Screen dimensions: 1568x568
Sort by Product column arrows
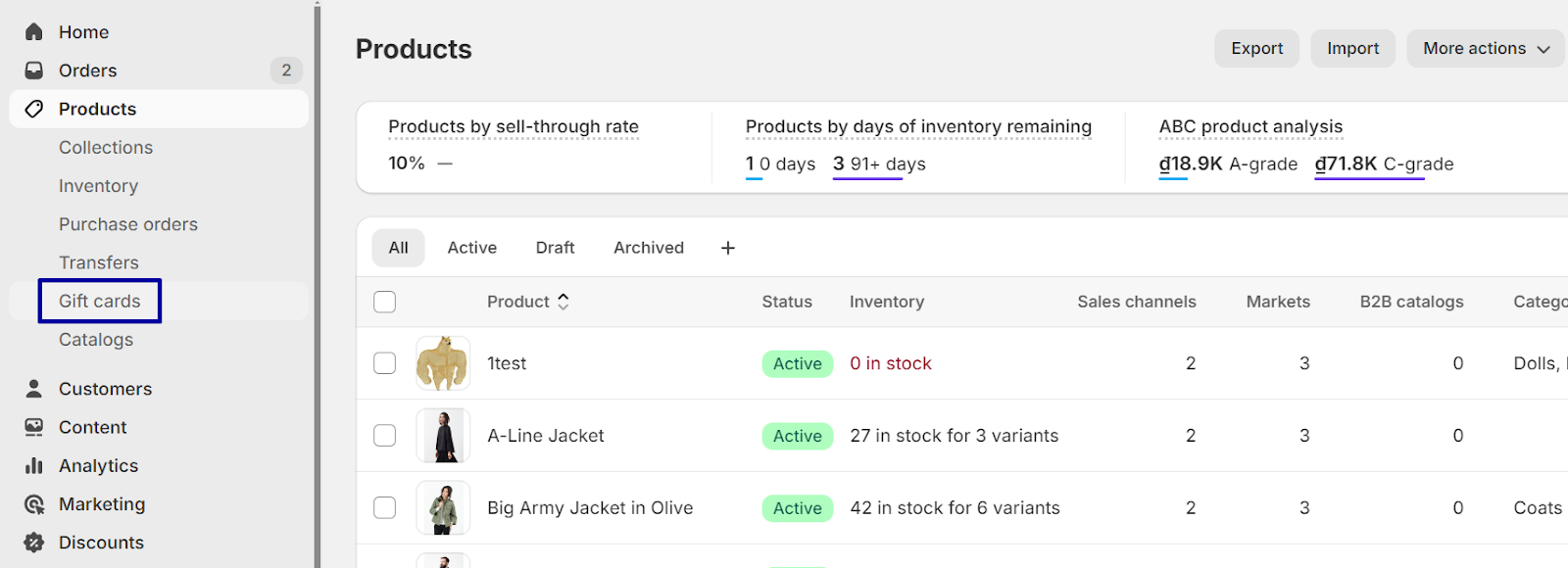tap(563, 302)
